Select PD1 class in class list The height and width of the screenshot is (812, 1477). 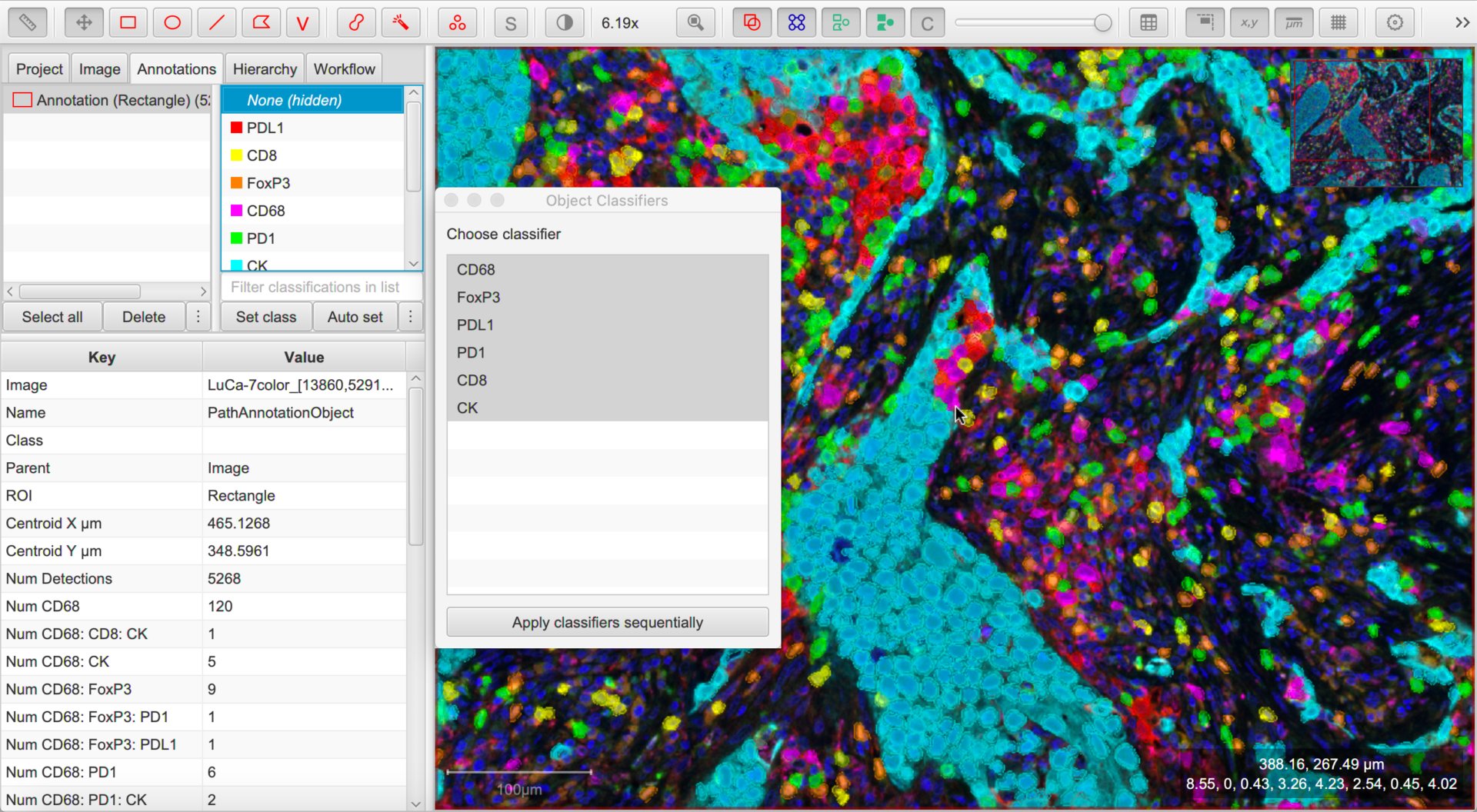[x=312, y=238]
